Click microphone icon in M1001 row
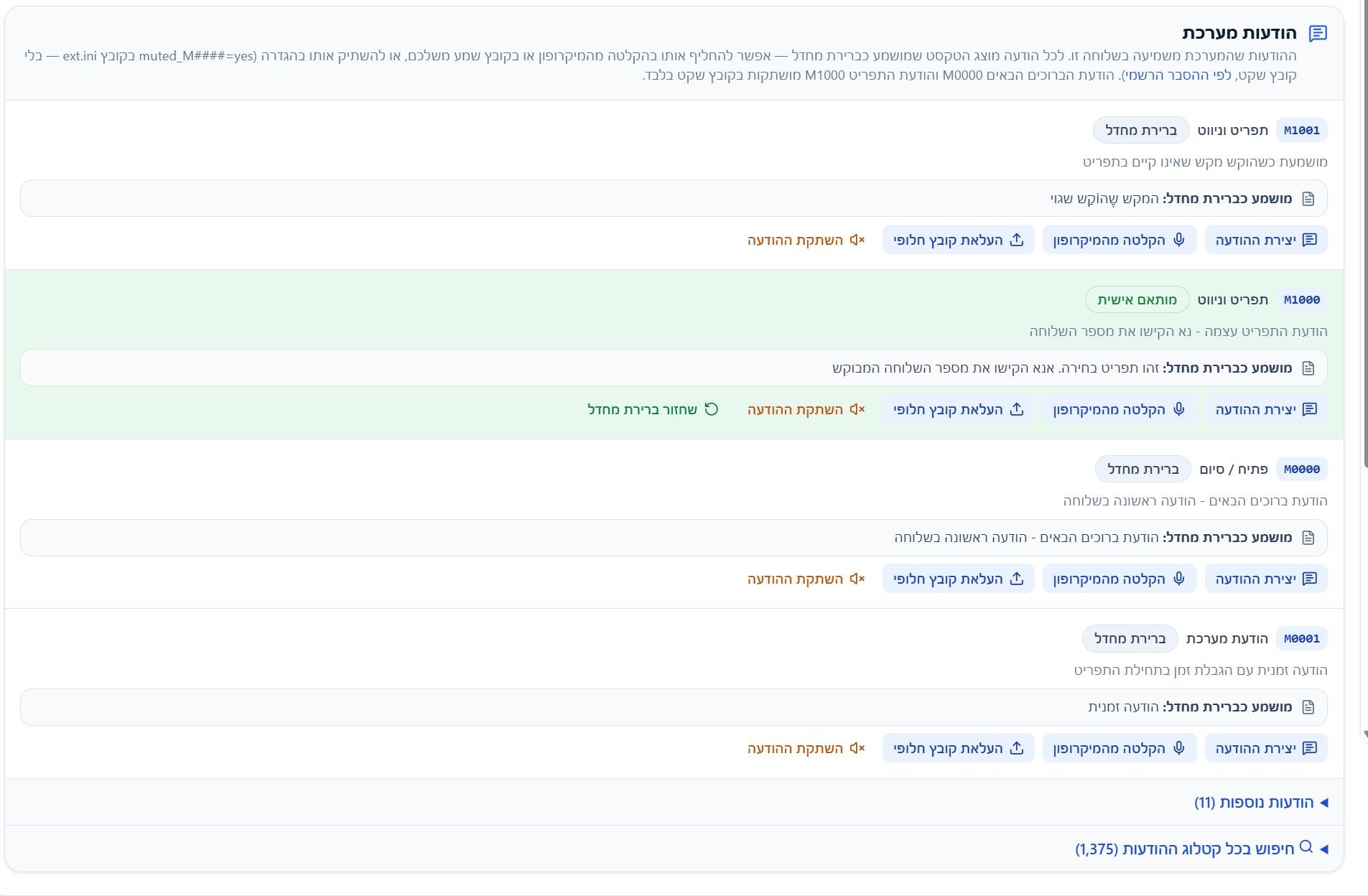The height and width of the screenshot is (896, 1368). (1179, 240)
